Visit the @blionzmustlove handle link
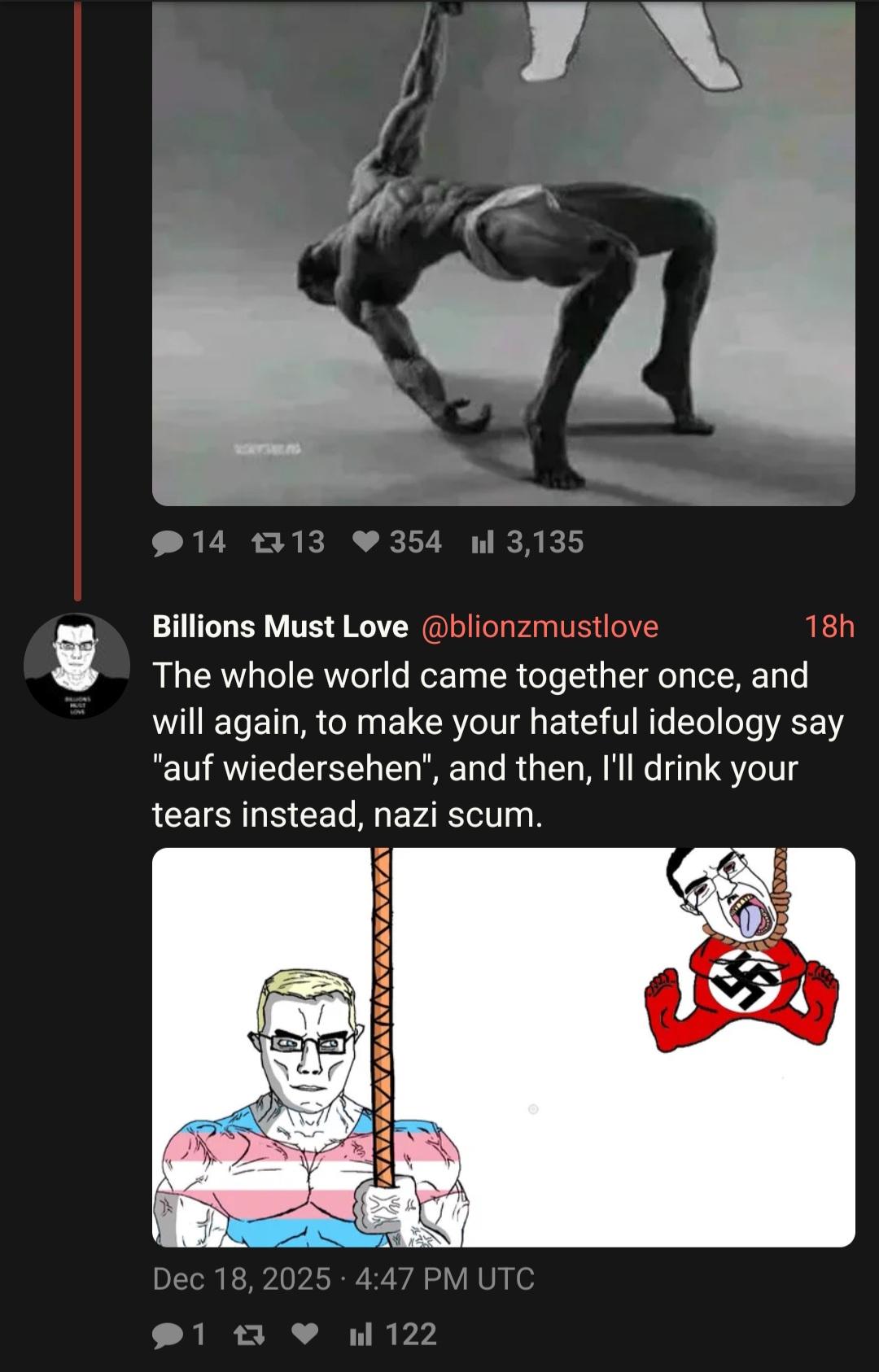 pyautogui.click(x=540, y=627)
